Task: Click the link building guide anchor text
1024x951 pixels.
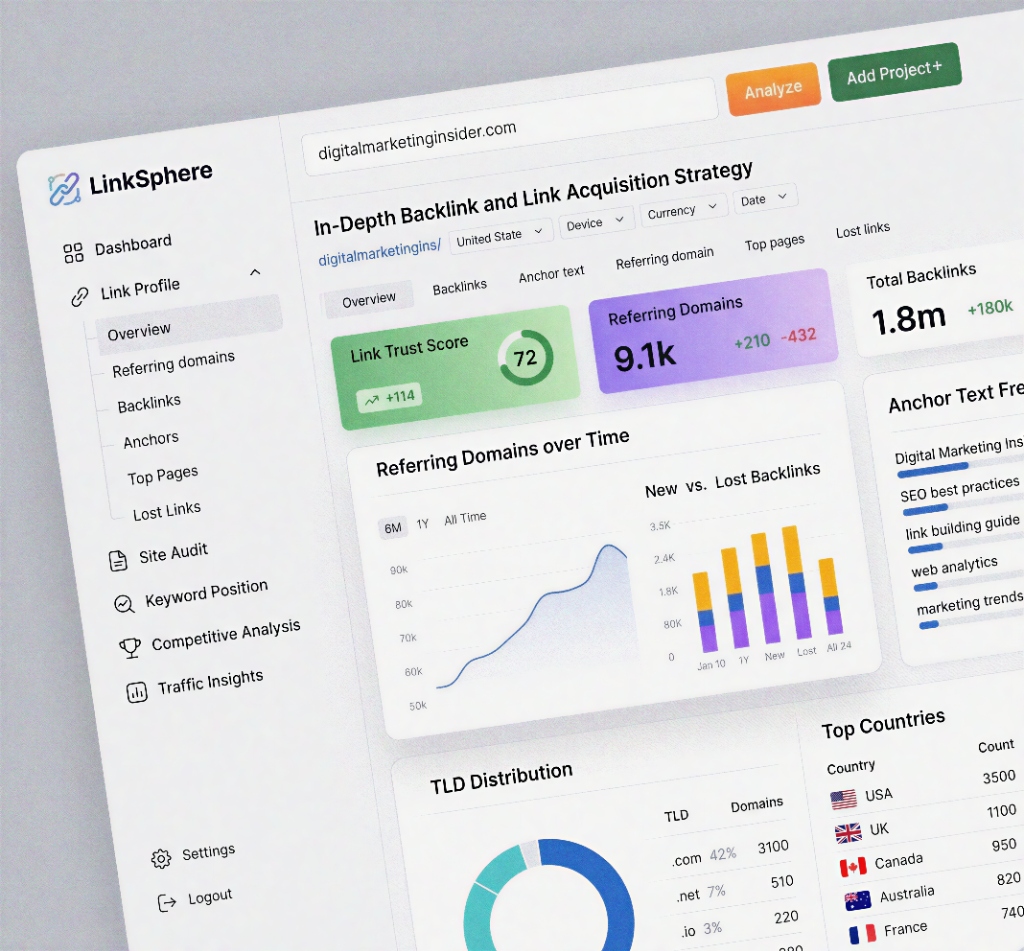Action: 962,527
